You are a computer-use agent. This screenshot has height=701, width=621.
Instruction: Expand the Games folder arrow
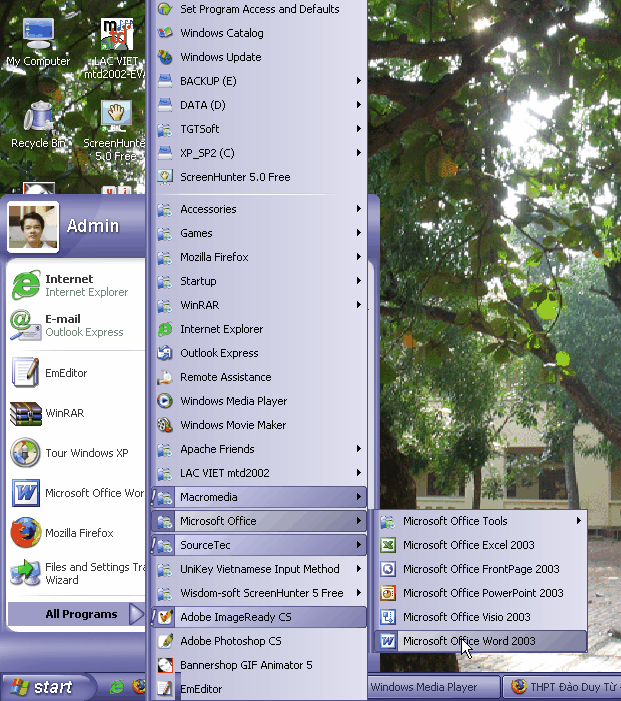pos(358,233)
